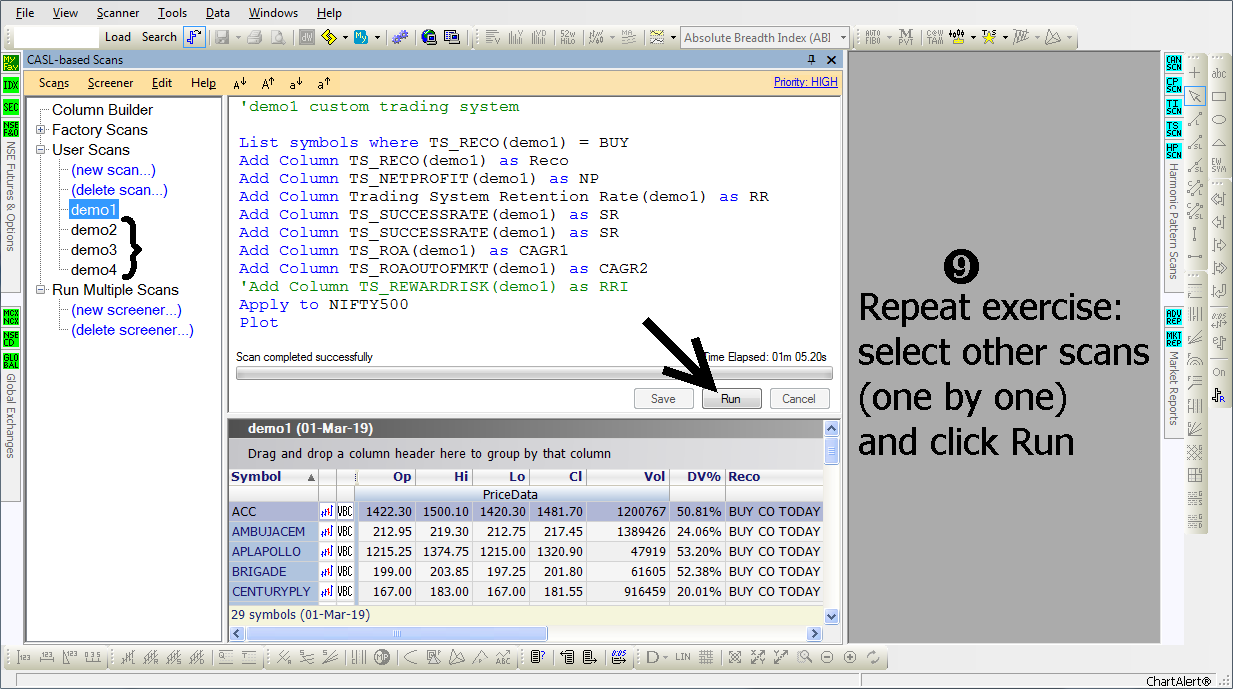This screenshot has width=1233, height=689.
Task: Click the refresh icon in bottom toolbar
Action: point(873,657)
